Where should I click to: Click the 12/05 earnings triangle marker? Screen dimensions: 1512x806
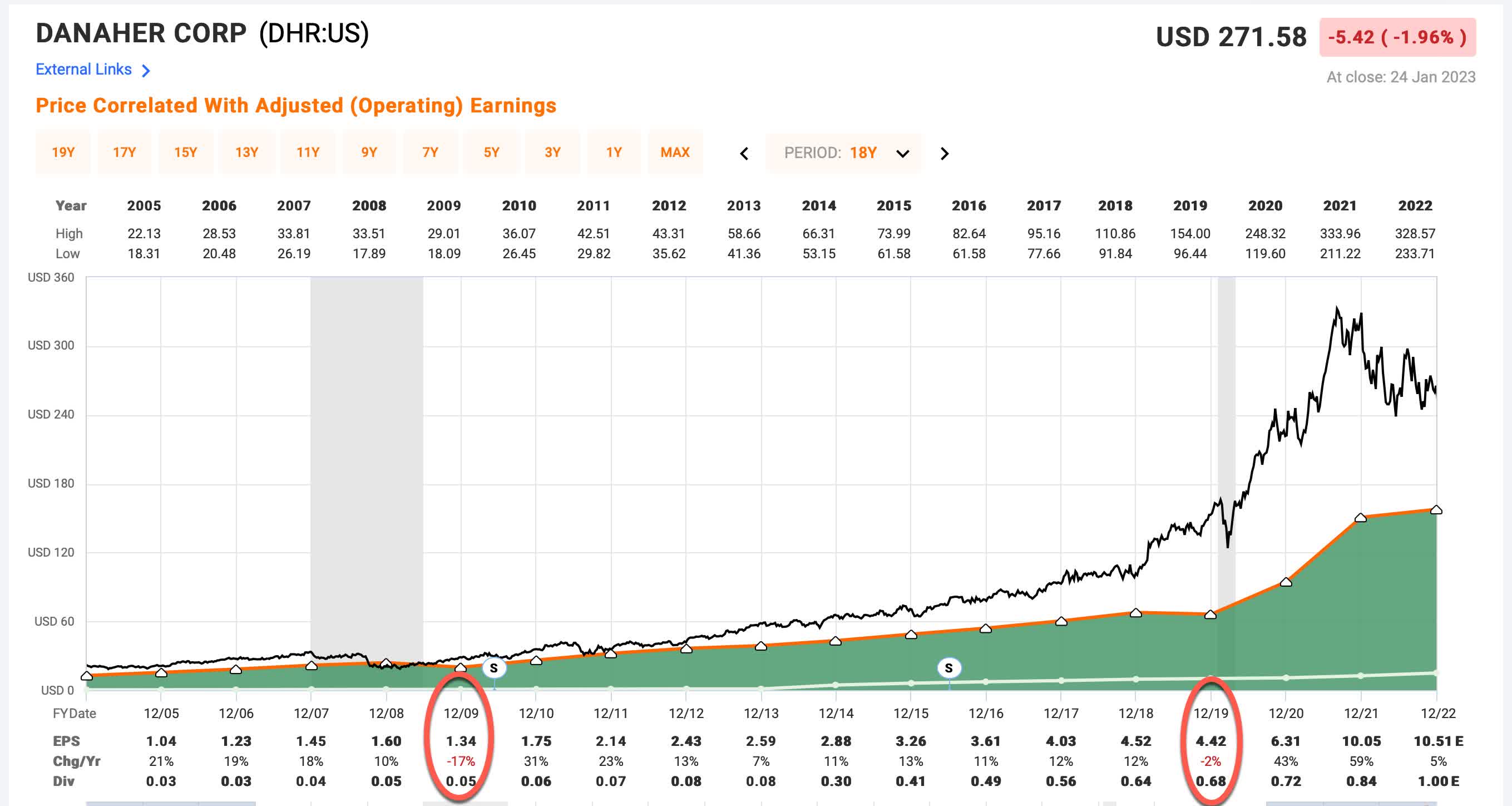[x=161, y=672]
